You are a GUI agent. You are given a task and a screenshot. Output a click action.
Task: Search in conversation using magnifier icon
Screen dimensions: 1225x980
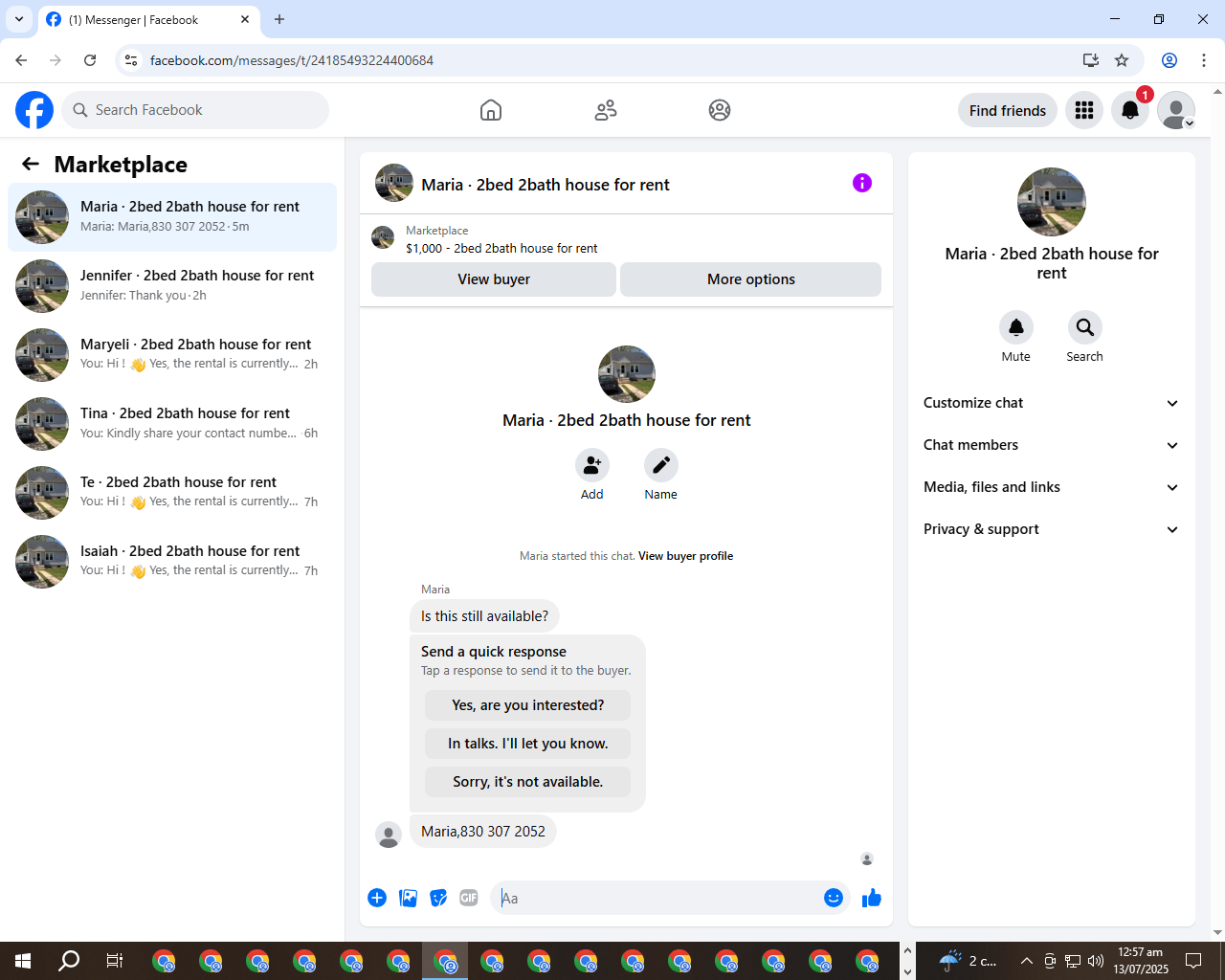[x=1085, y=327]
